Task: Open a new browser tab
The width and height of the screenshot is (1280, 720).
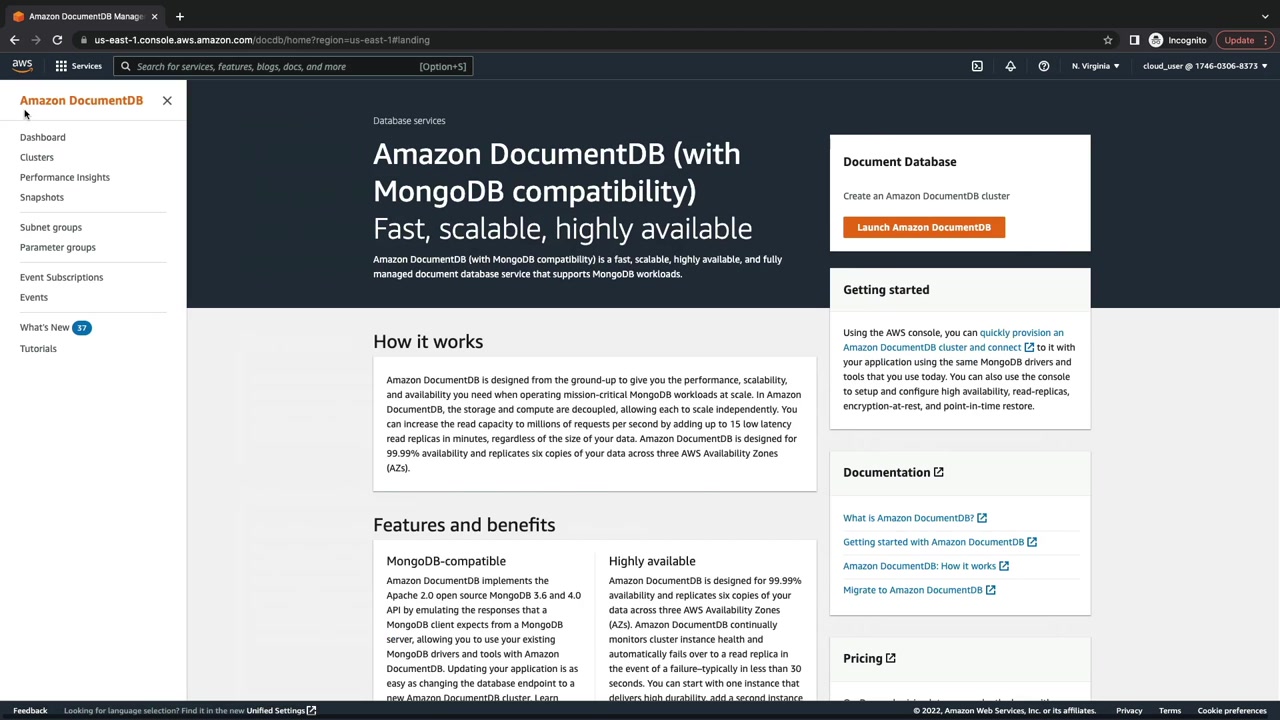Action: tap(179, 16)
